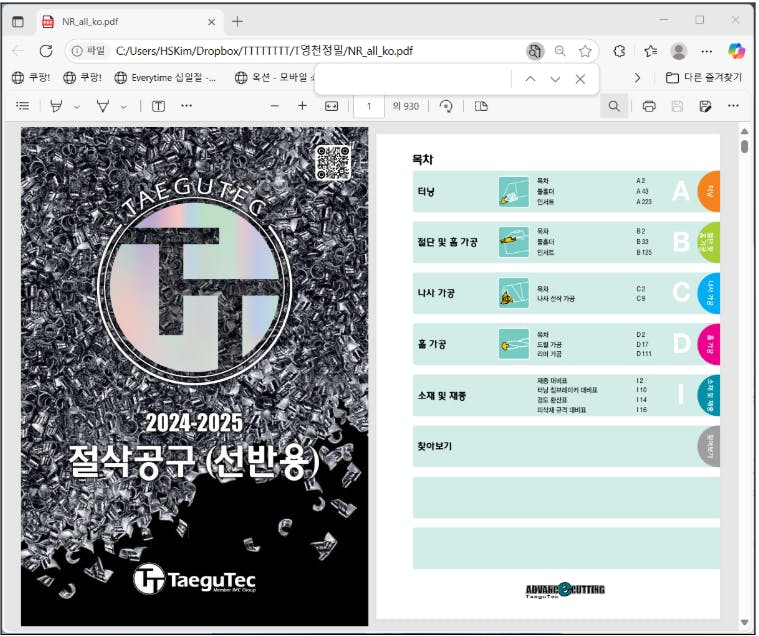Click the QR code on cover
759x636 pixels.
[x=333, y=162]
